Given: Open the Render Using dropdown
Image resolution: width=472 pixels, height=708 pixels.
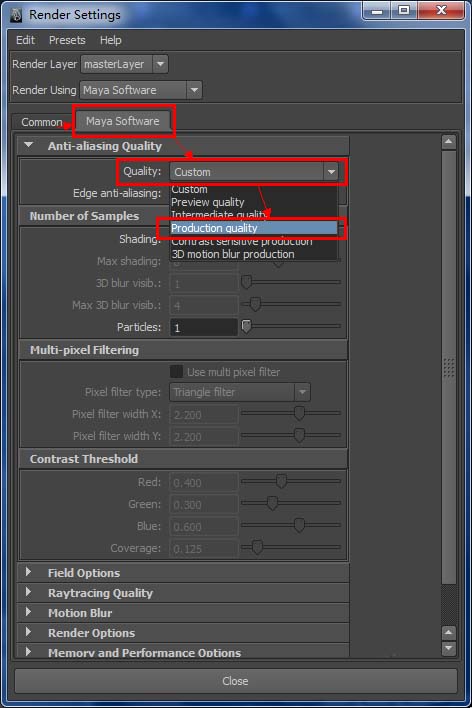Looking at the screenshot, I should (140, 90).
